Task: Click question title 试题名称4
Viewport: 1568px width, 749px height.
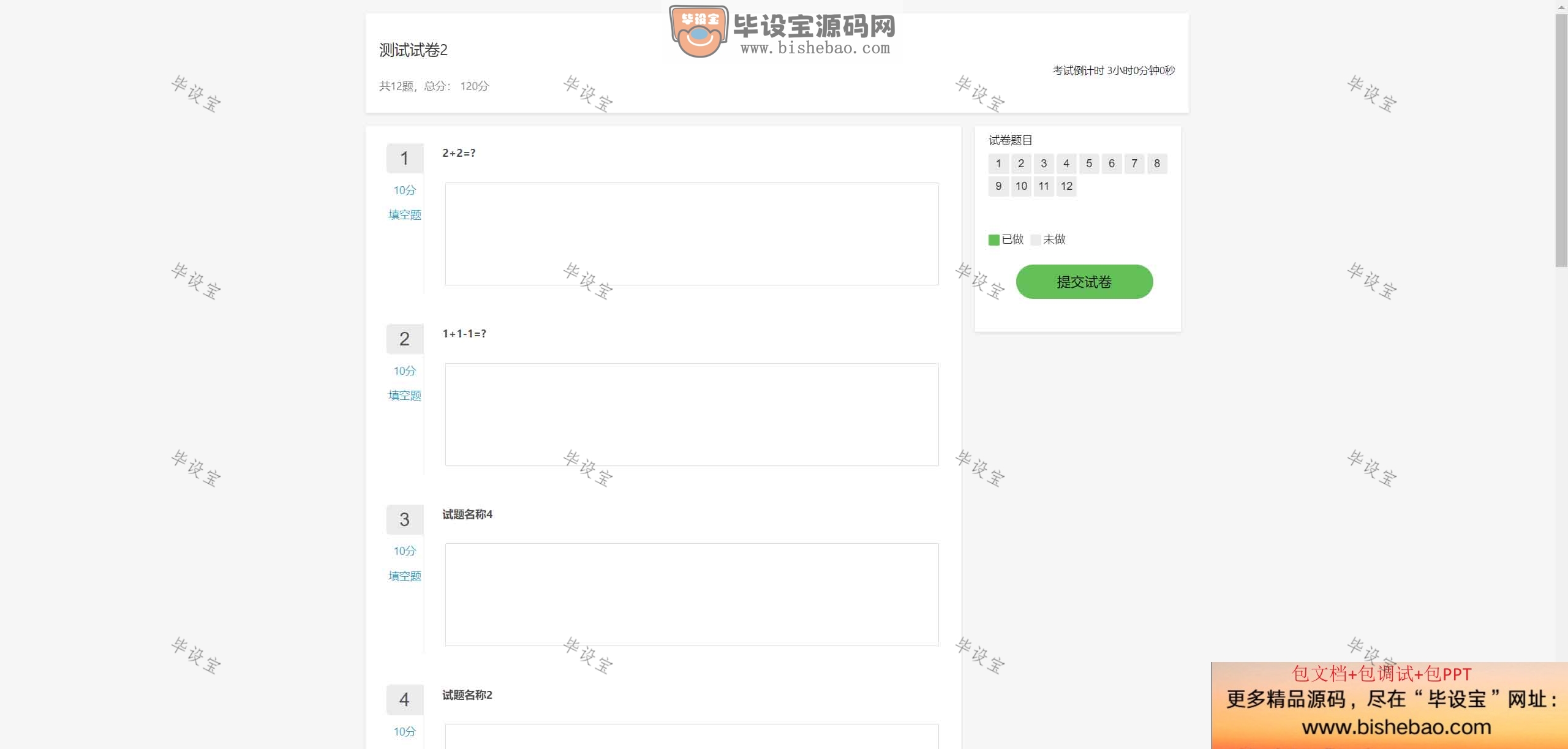Action: pos(467,514)
